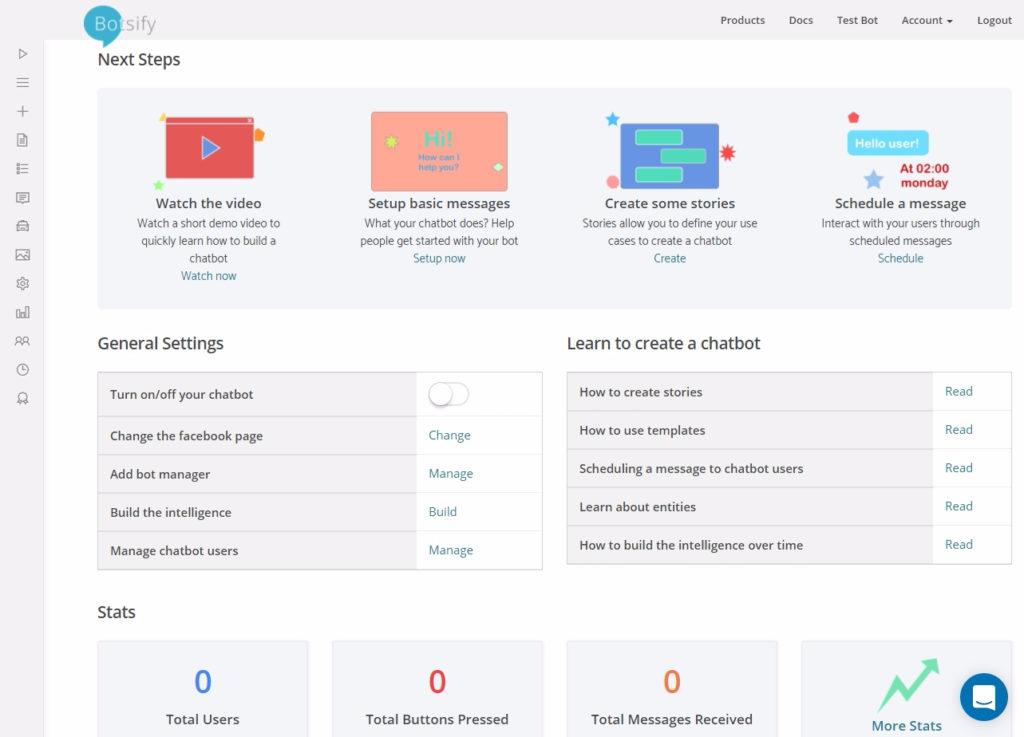Expand the Account dropdown menu
This screenshot has height=737, width=1024.
(926, 20)
